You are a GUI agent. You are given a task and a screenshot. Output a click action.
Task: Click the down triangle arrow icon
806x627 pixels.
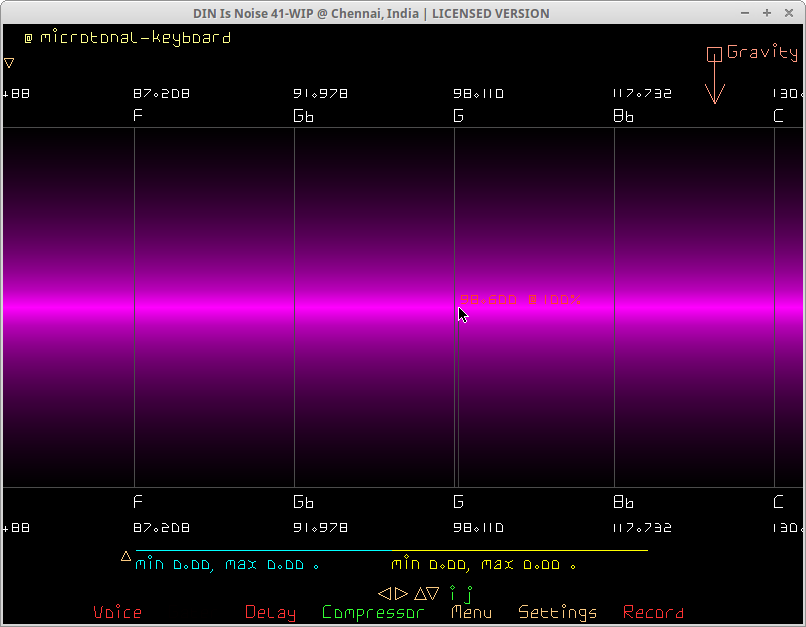pos(433,593)
